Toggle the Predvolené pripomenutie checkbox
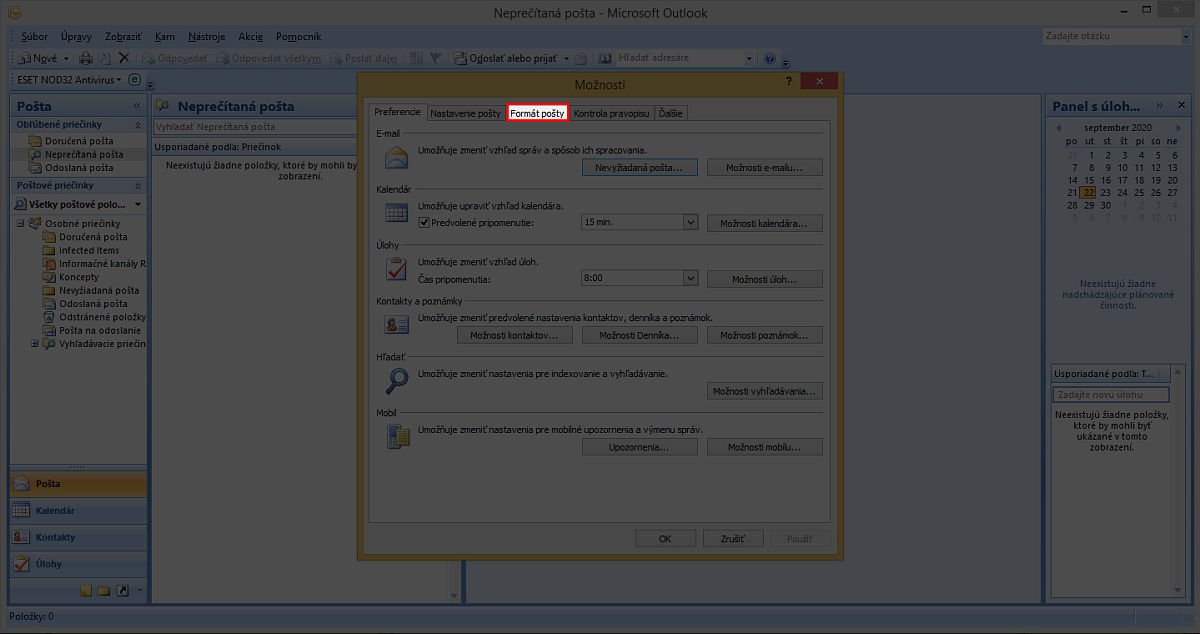Screen dimensions: 1200x634 pos(424,223)
